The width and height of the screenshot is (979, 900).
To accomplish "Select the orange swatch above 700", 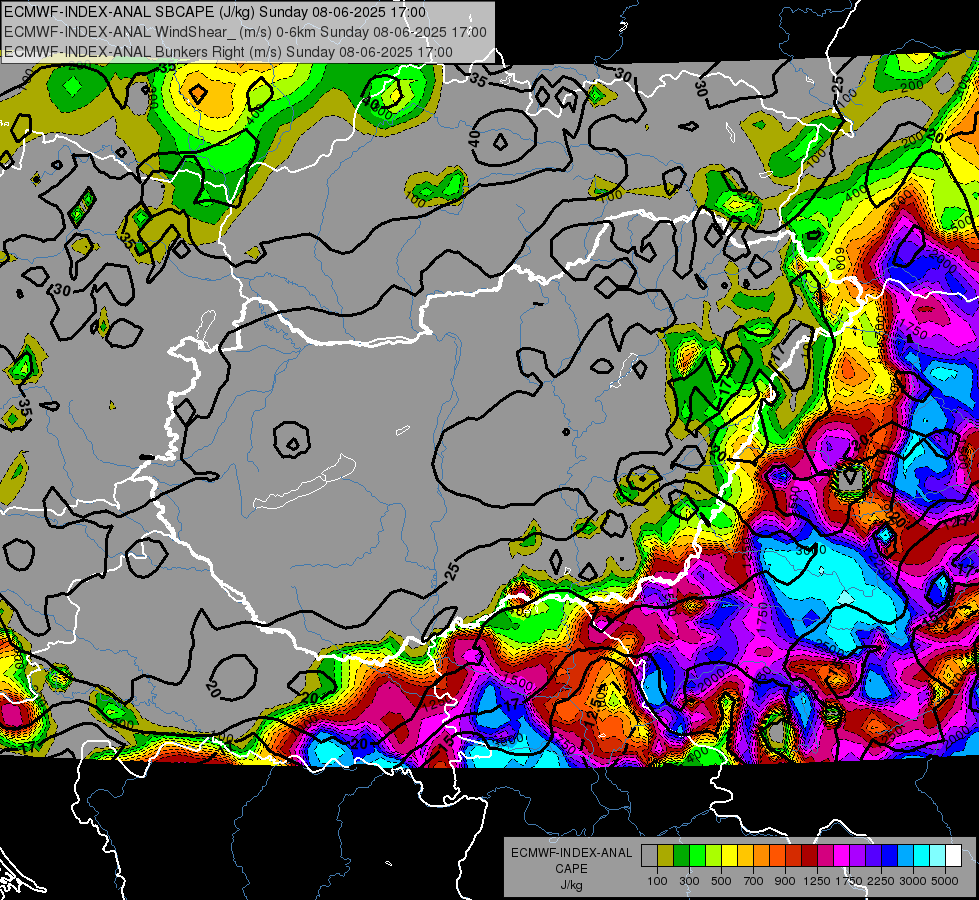I will (x=761, y=856).
